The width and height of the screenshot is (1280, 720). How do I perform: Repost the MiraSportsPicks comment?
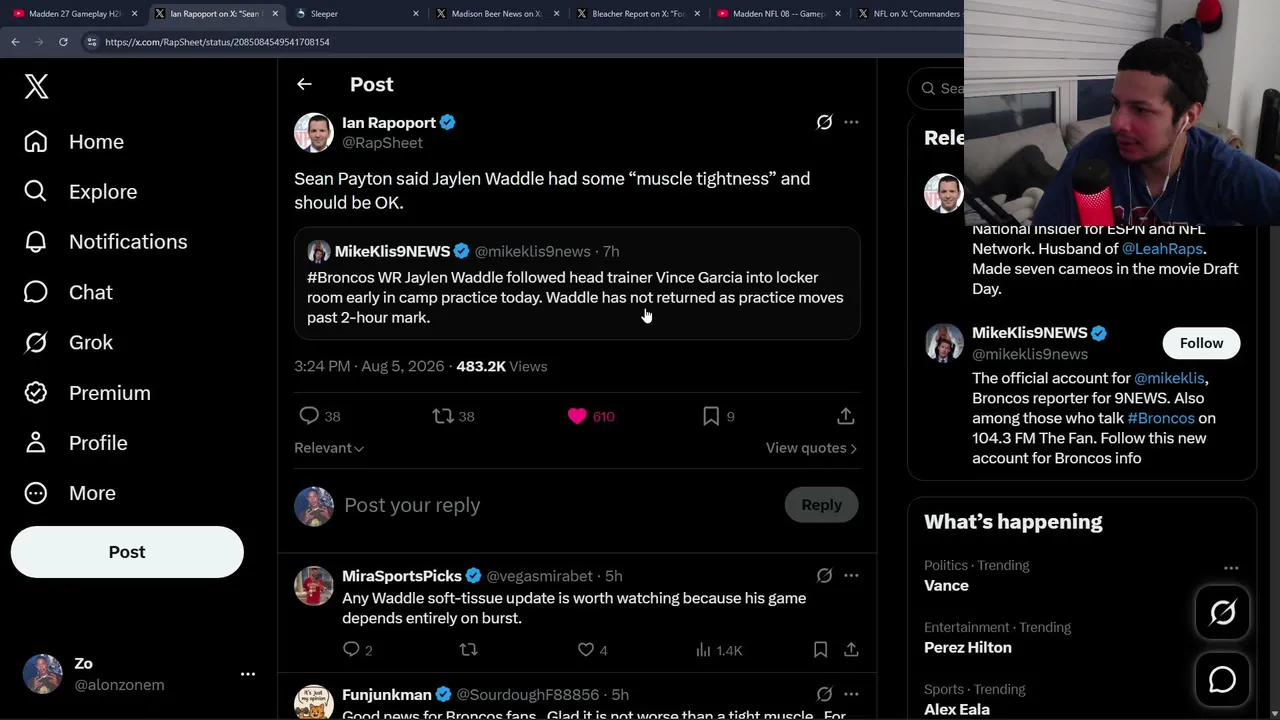pyautogui.click(x=468, y=650)
